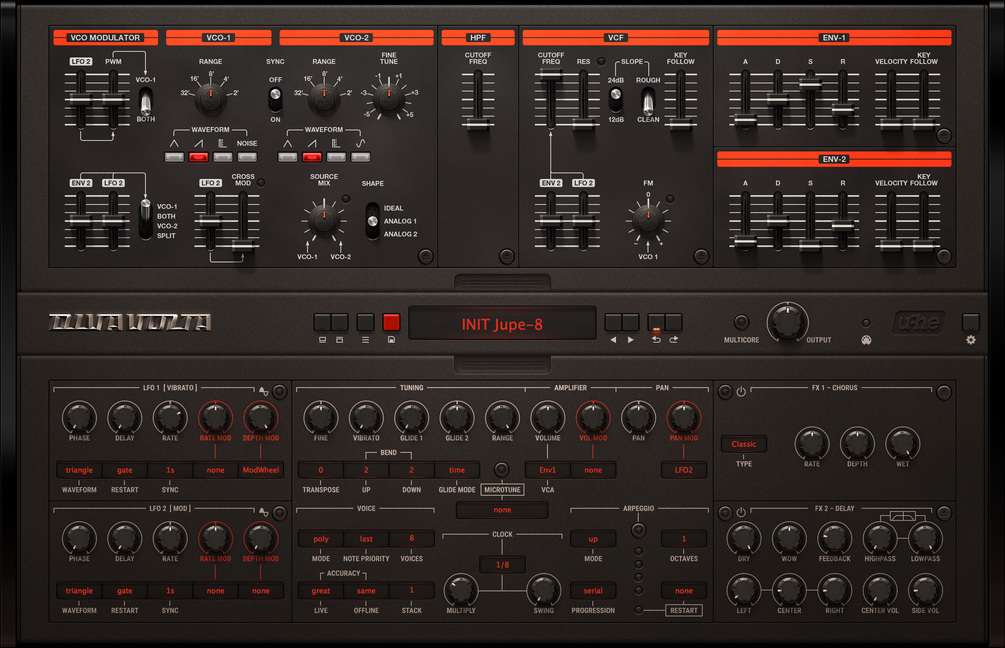The height and width of the screenshot is (648, 1005).
Task: Open LFO 1 depth mod source ModWheel
Action: [261, 470]
